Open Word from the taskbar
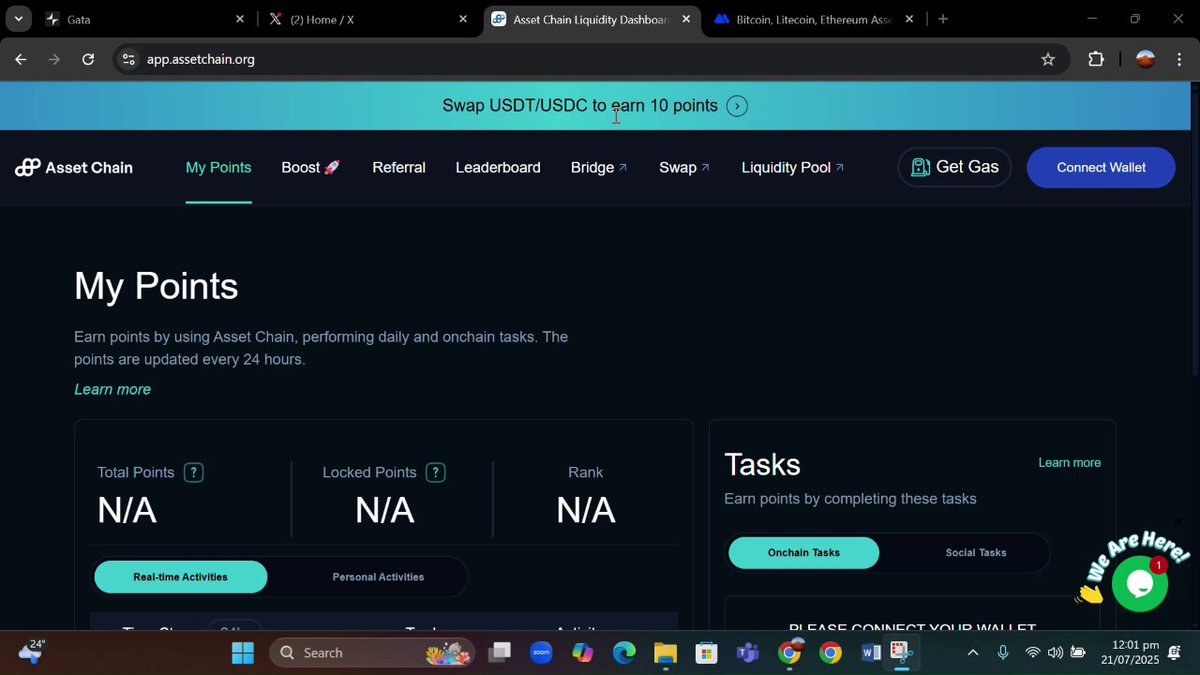 tap(871, 653)
